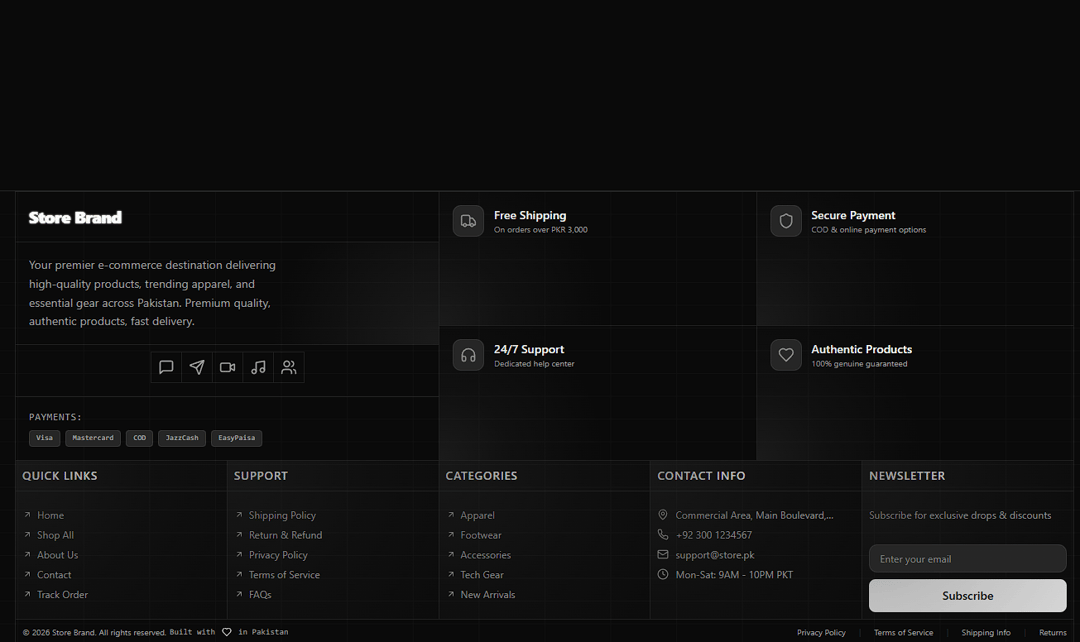1080x642 pixels.
Task: Open the Shipping Info bottom link
Action: (x=986, y=632)
